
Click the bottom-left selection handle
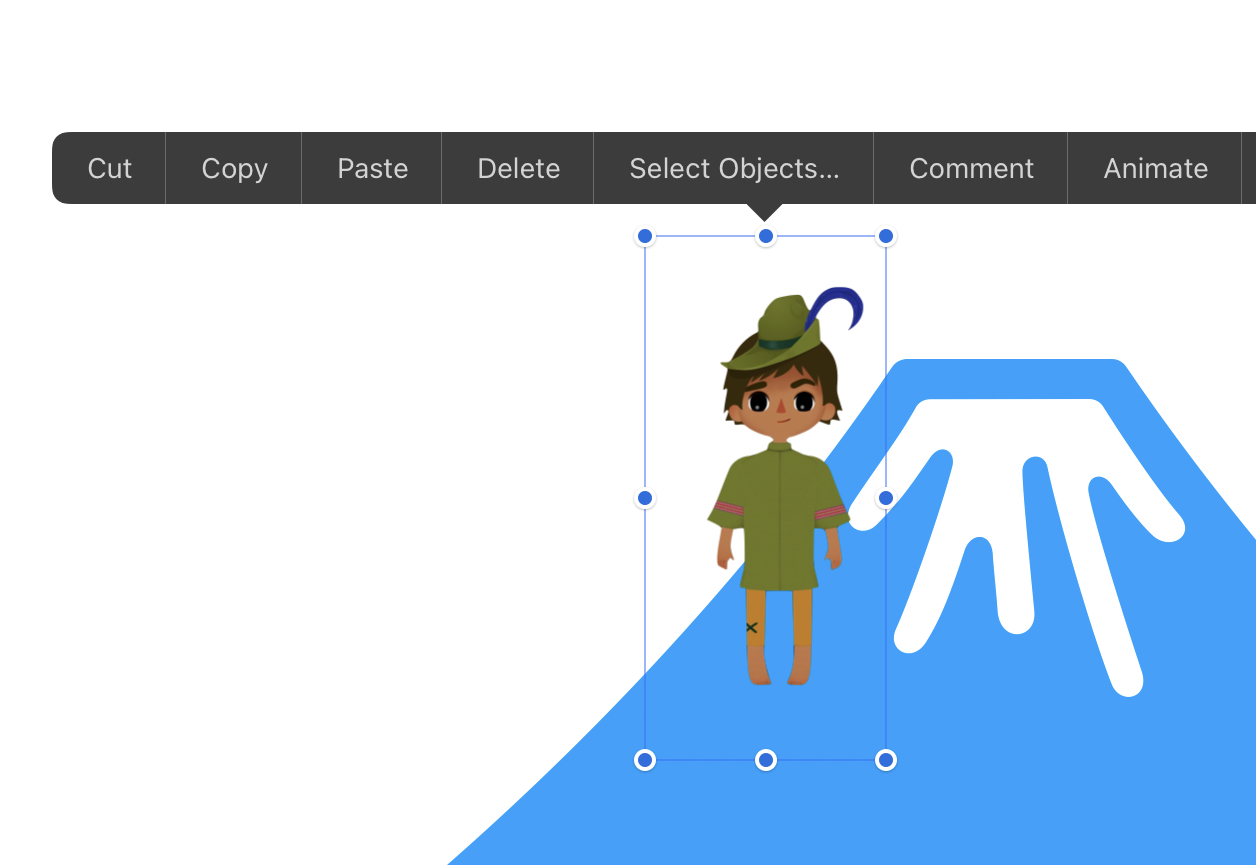coord(645,760)
